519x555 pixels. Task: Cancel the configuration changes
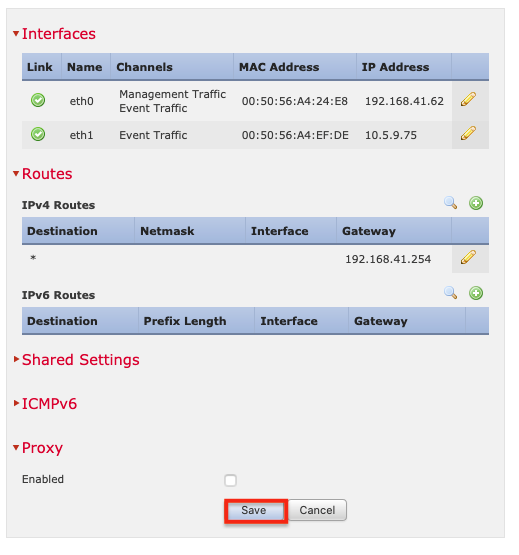pyautogui.click(x=317, y=510)
